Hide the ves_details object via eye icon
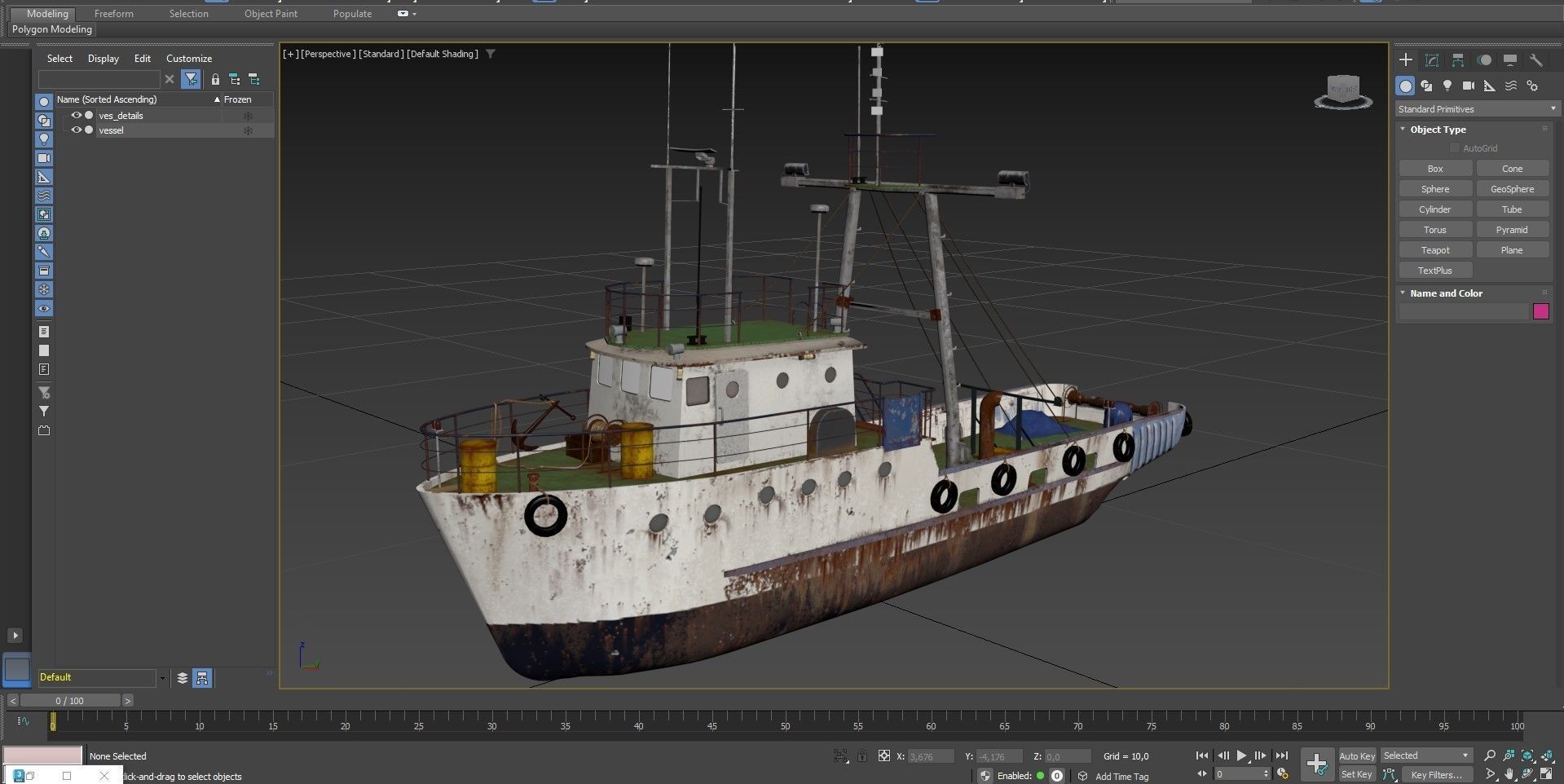 [76, 115]
